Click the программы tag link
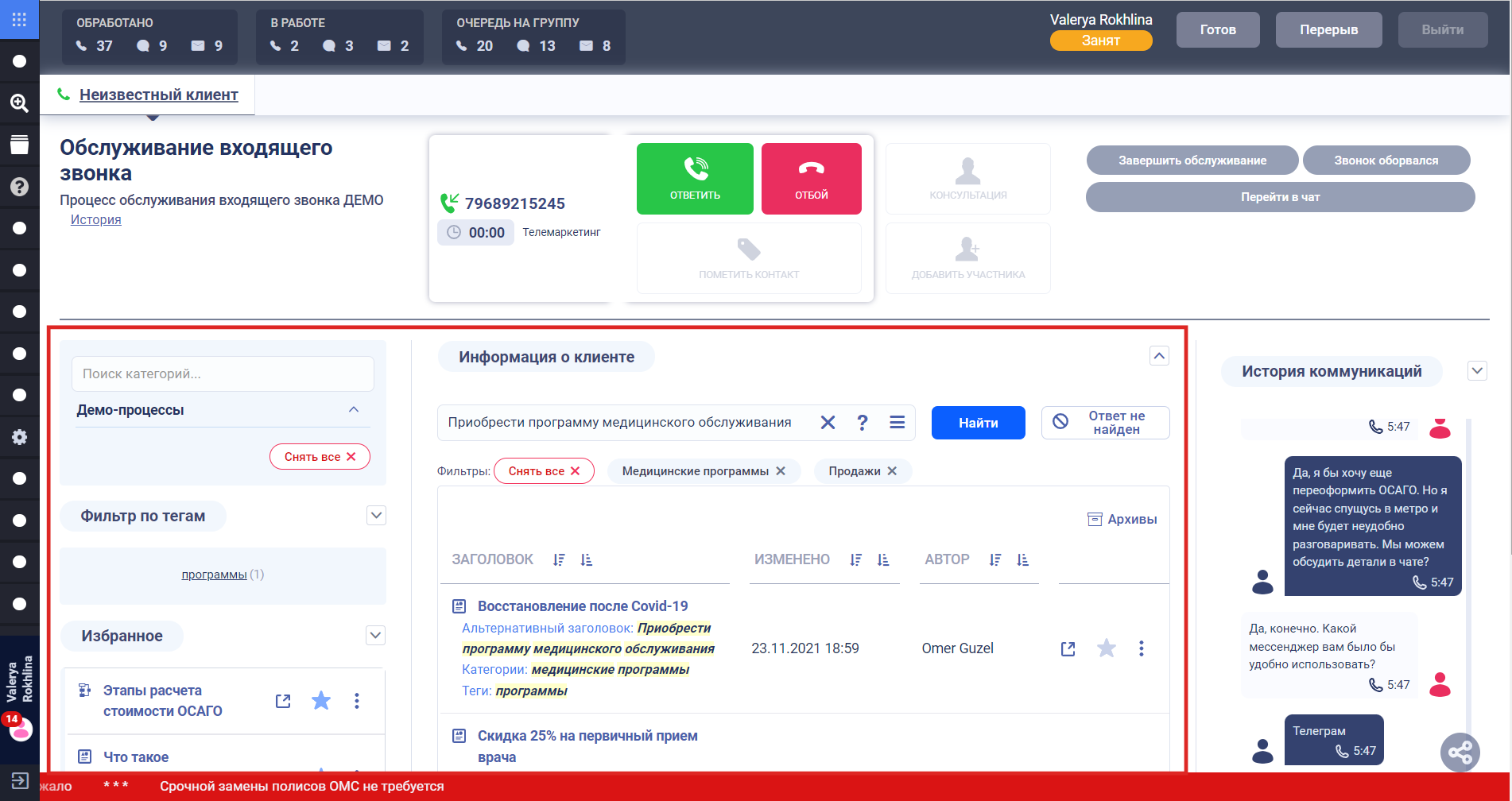This screenshot has width=1512, height=801. (214, 575)
